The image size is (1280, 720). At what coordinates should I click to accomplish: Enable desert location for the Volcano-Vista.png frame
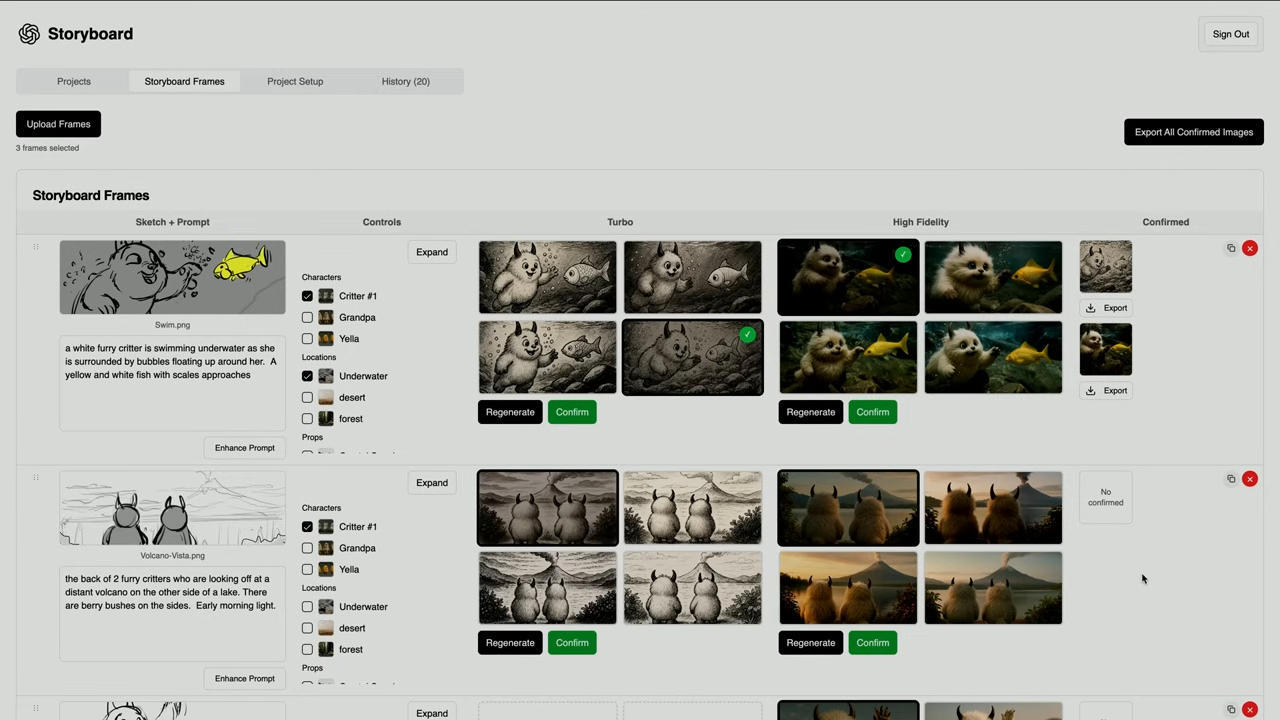coord(307,628)
